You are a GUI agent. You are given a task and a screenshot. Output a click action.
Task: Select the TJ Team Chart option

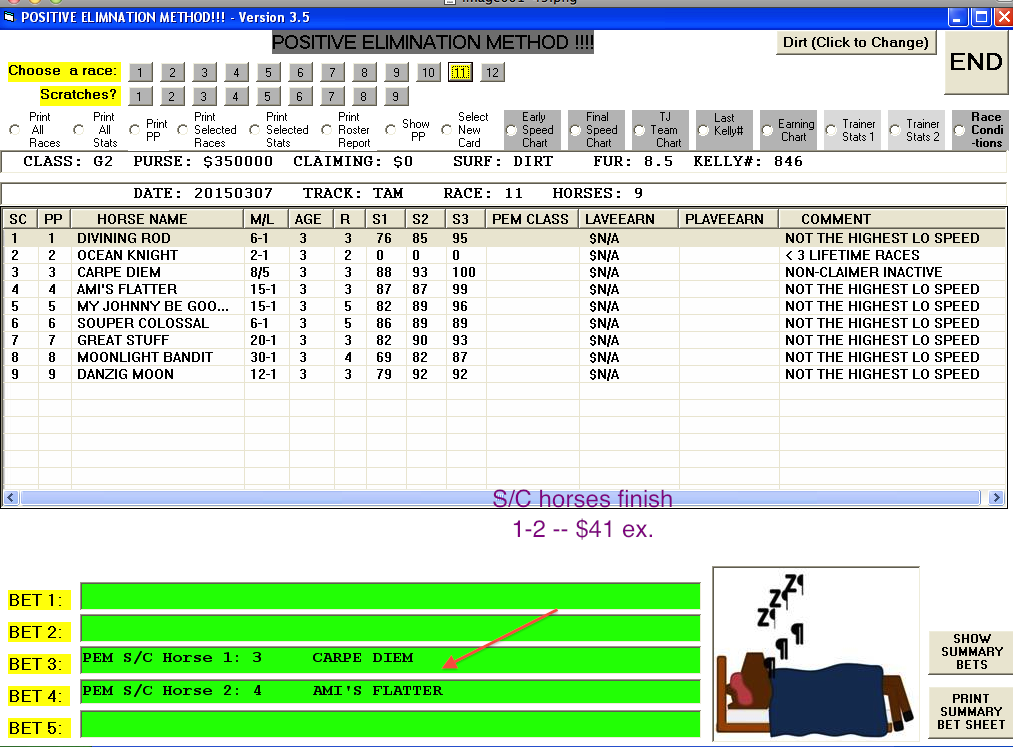click(639, 131)
